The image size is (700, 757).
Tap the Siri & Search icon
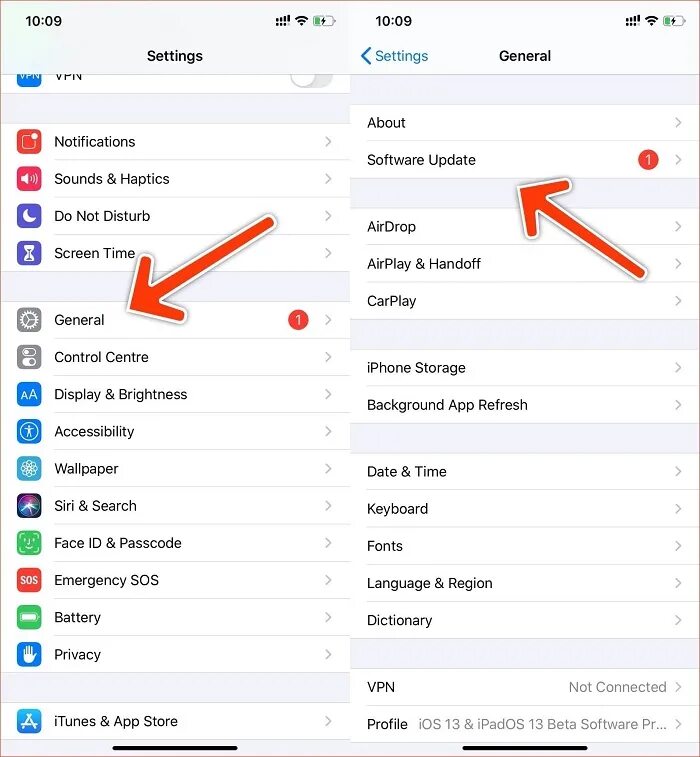(29, 505)
